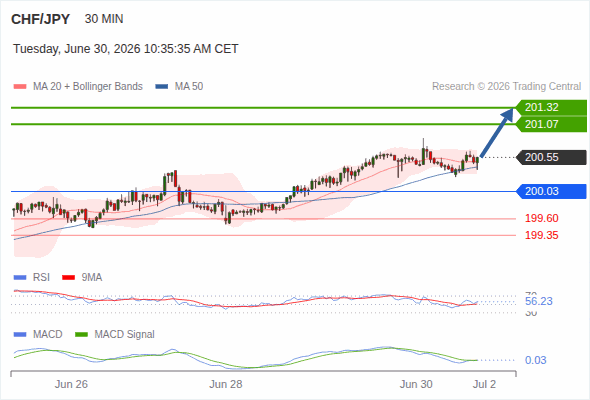Click the MACD Signal green legend marker
Image resolution: width=590 pixels, height=400 pixels.
pyautogui.click(x=81, y=335)
